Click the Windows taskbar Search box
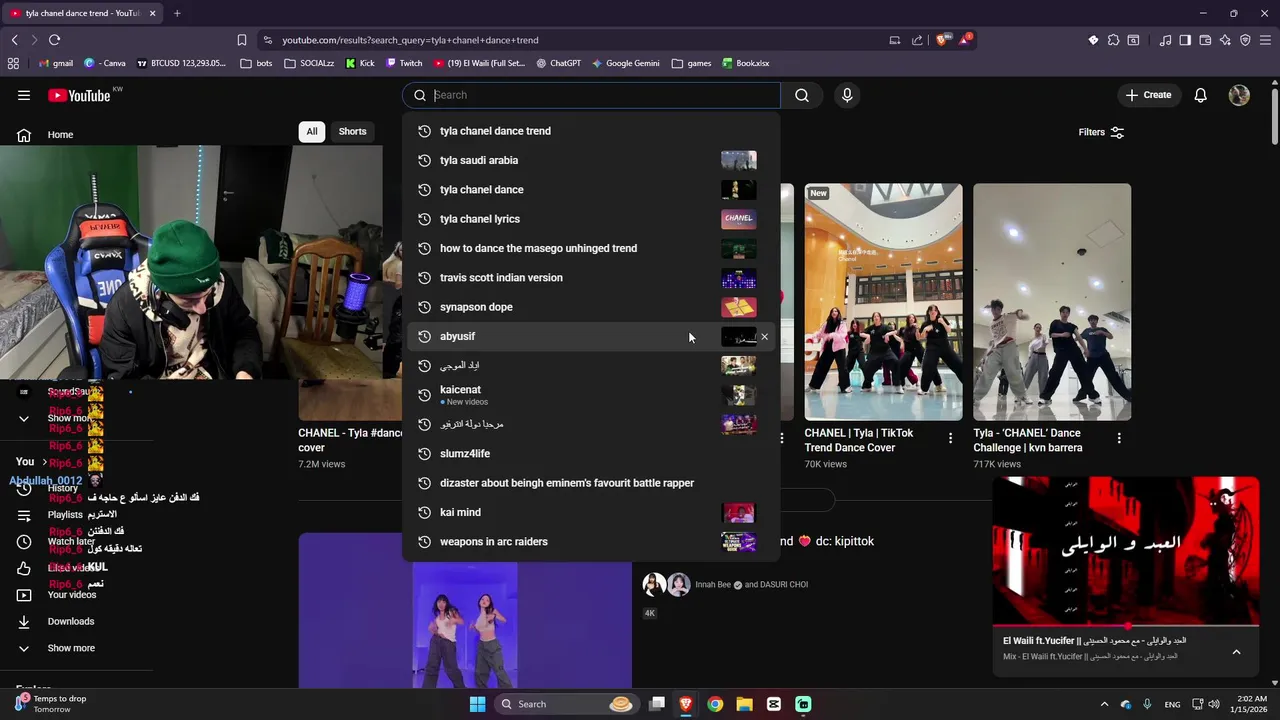The height and width of the screenshot is (720, 1280). [x=567, y=704]
